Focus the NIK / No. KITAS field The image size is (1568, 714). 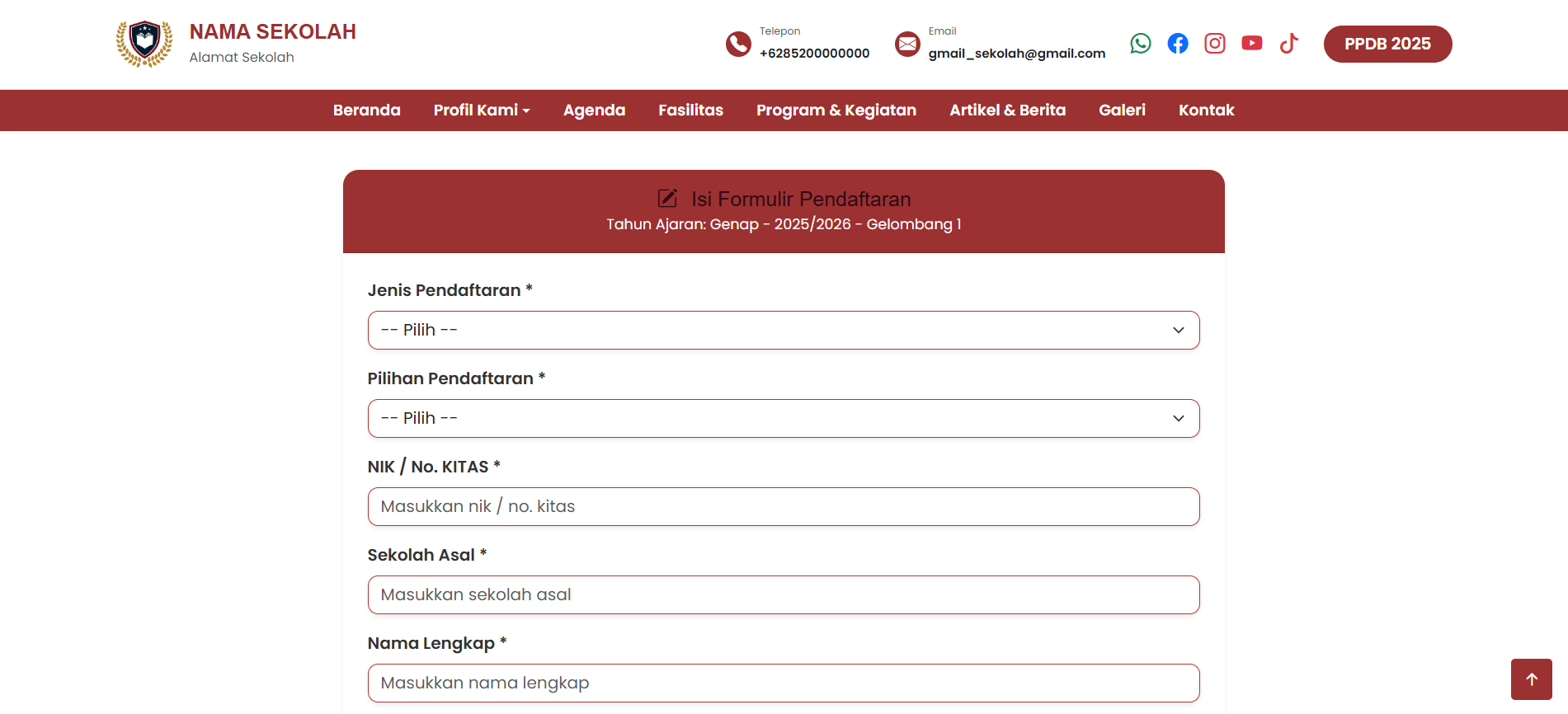click(783, 506)
